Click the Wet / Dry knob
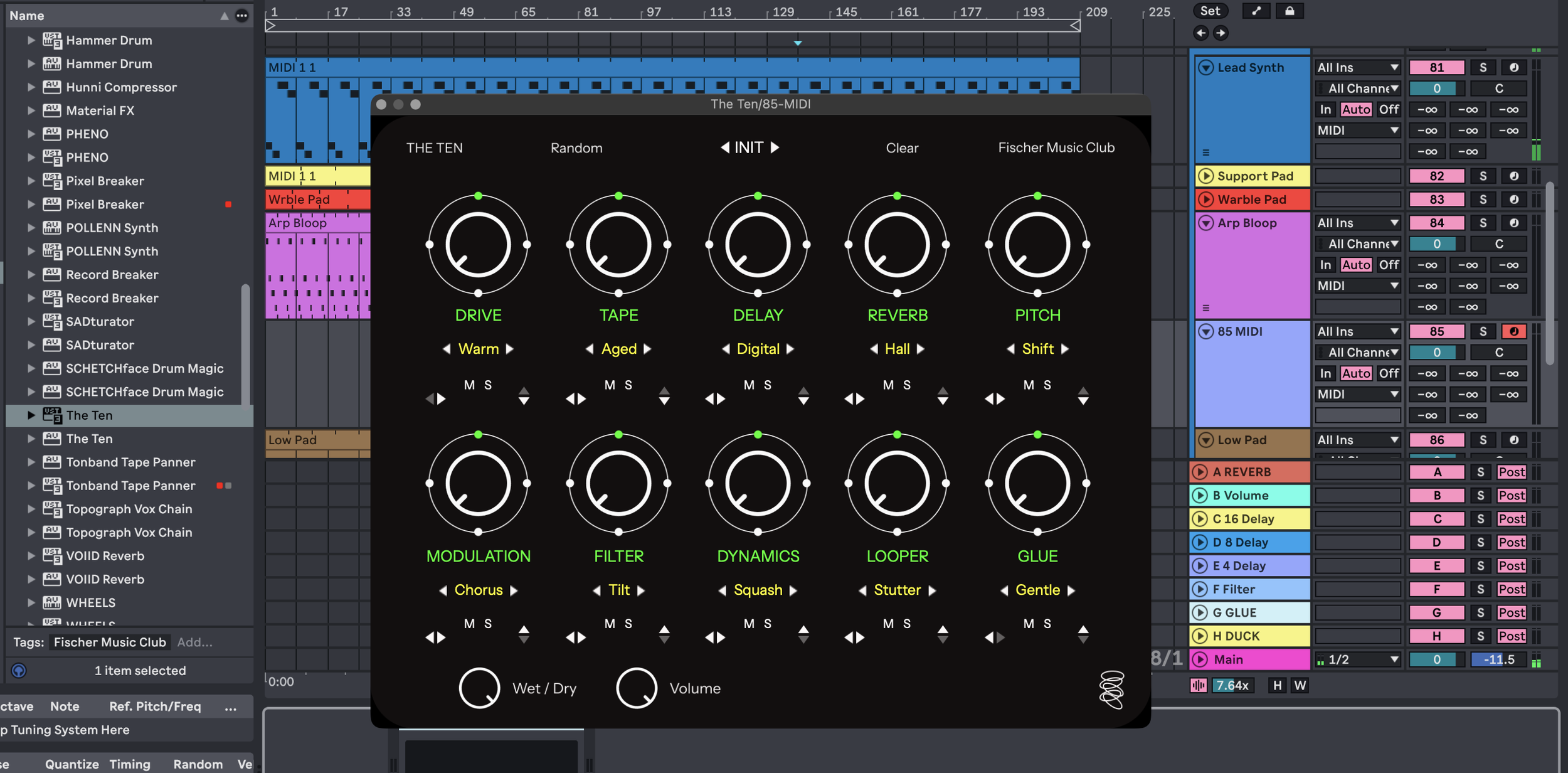The width and height of the screenshot is (1568, 773). coord(479,688)
